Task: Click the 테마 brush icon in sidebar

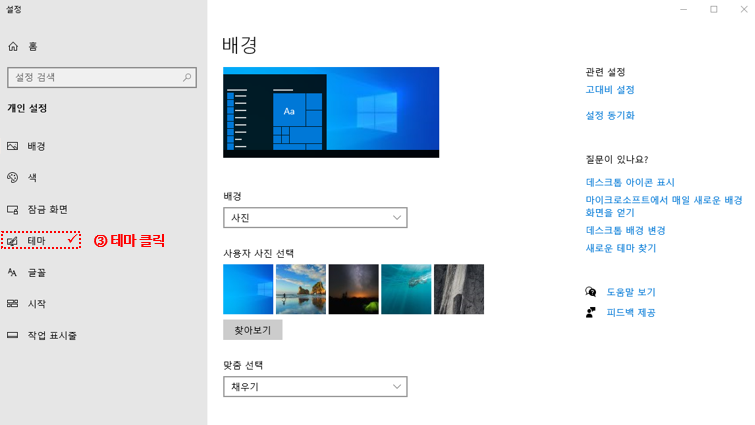Action: point(13,241)
